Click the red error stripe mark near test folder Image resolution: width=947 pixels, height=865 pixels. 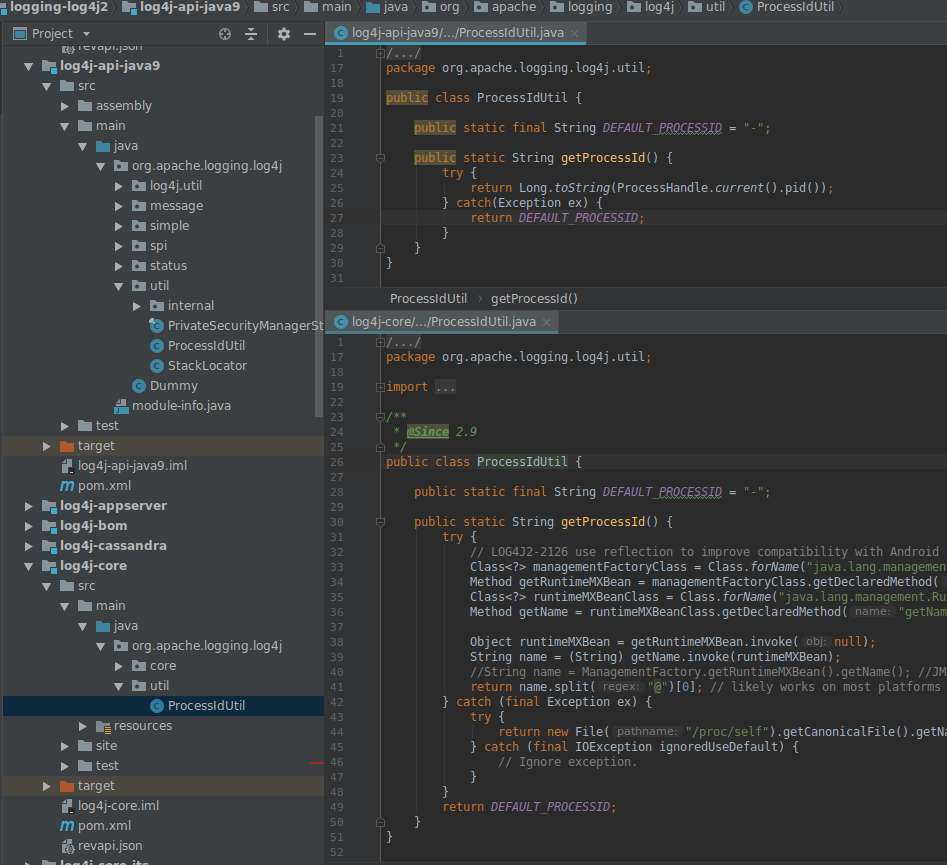316,763
